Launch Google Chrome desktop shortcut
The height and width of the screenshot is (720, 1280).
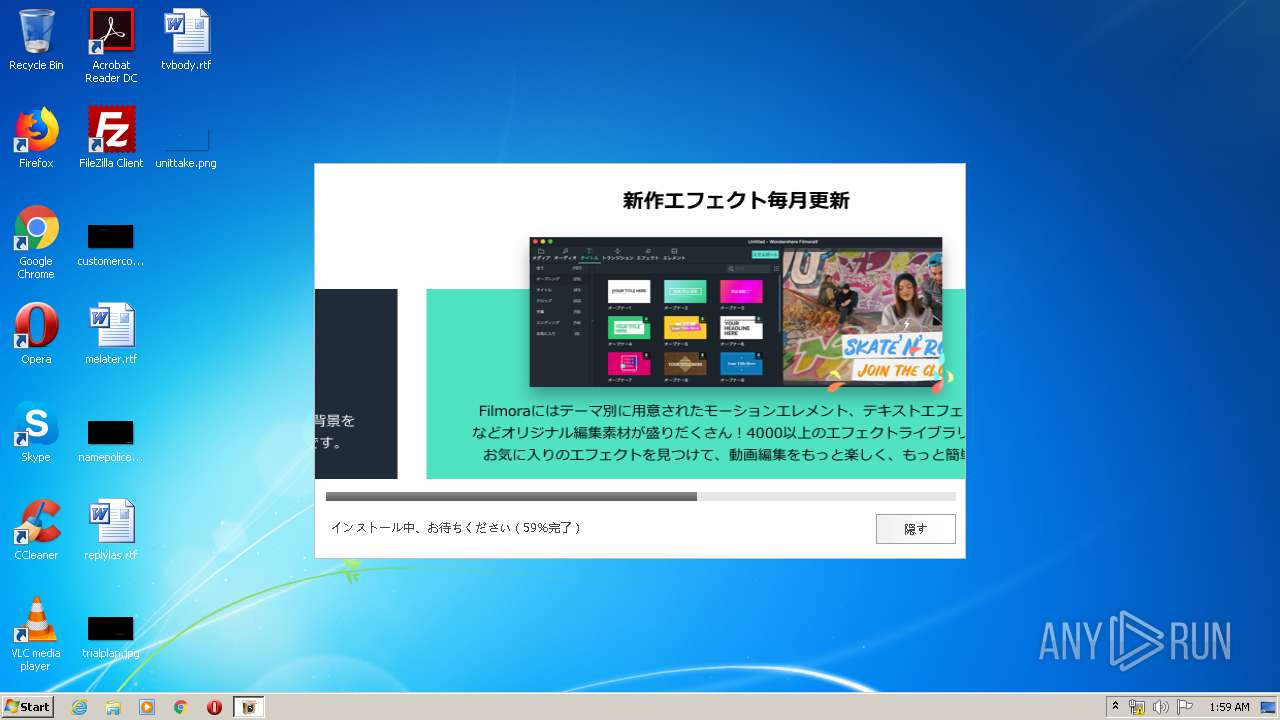point(36,242)
